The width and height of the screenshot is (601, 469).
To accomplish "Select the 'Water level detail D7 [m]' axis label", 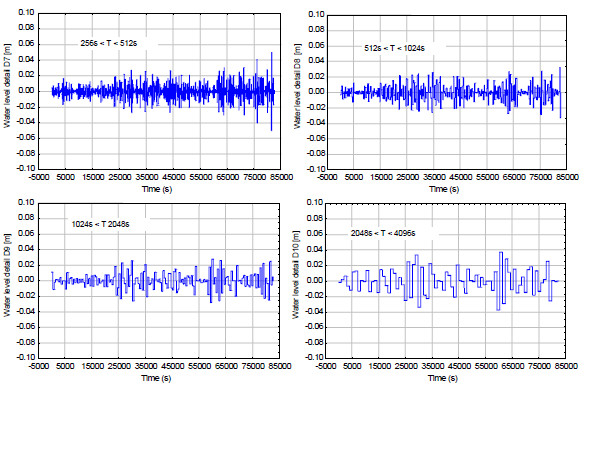I will tap(7, 86).
